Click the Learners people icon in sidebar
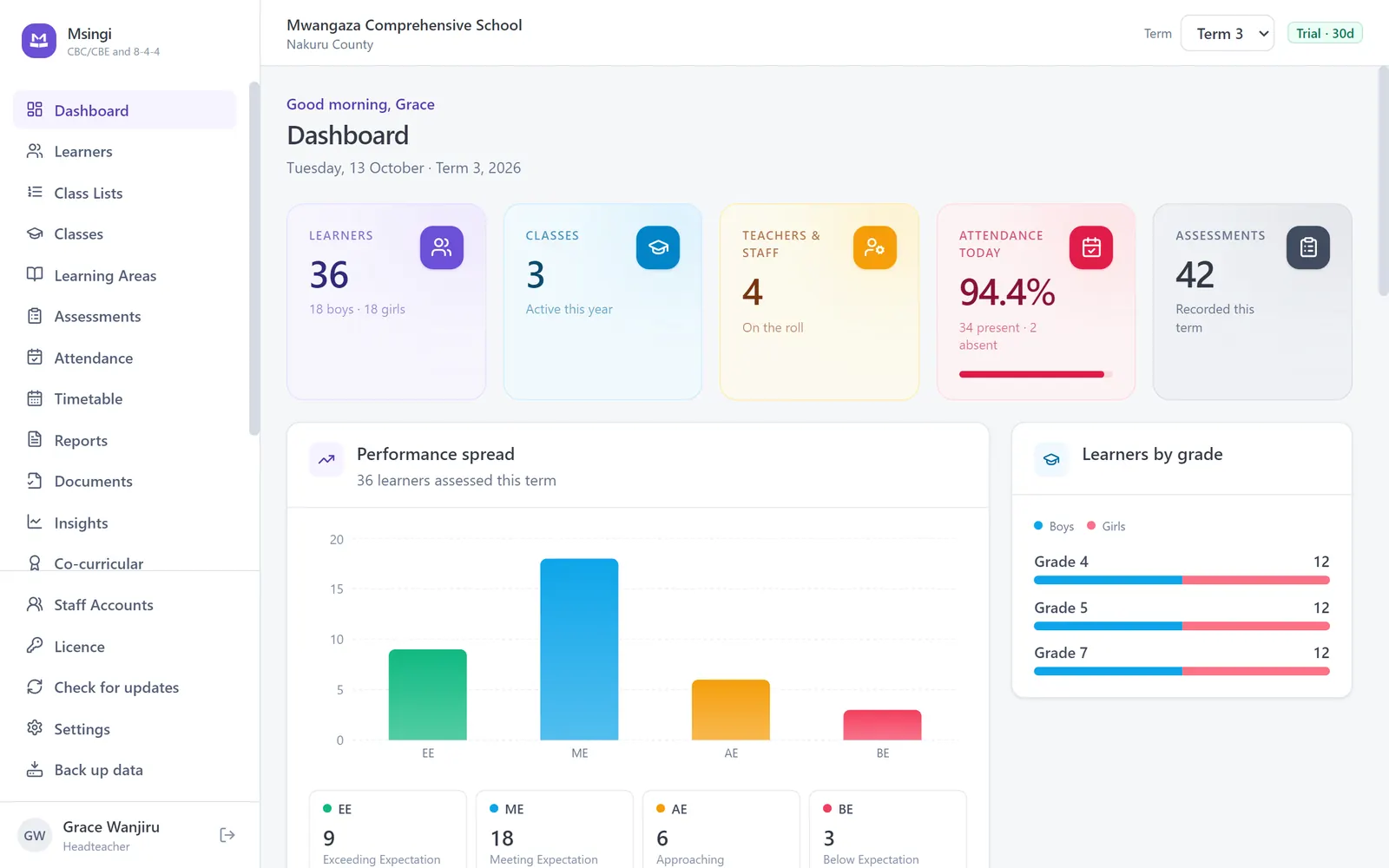 click(35, 151)
